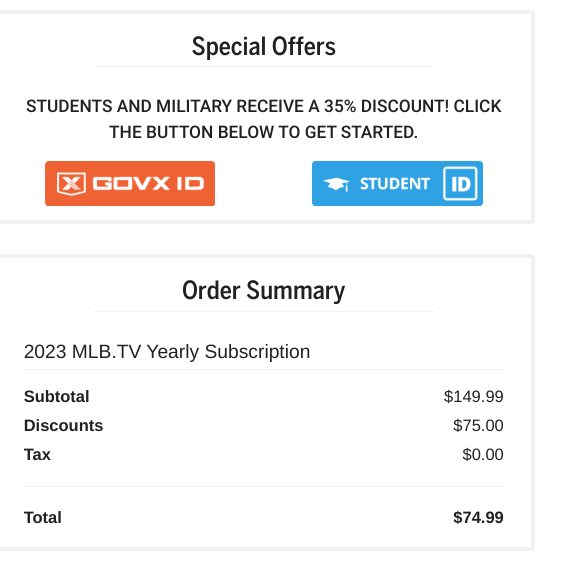
Task: Select the 35% discount promo text
Action: (264, 119)
